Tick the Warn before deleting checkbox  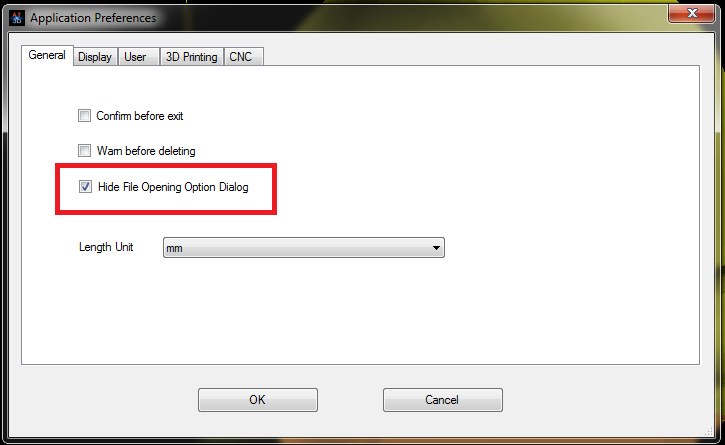[84, 150]
